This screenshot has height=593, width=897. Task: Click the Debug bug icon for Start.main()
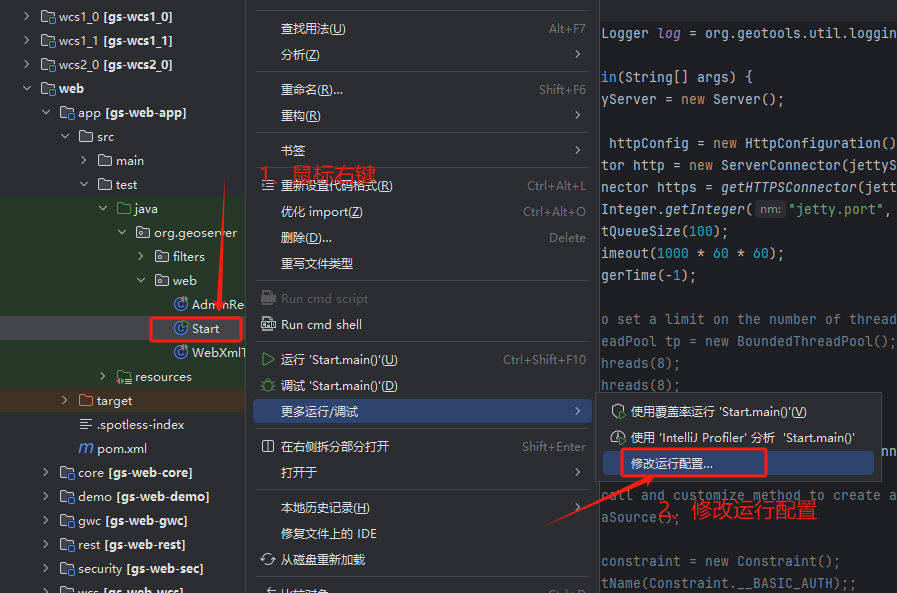coord(268,385)
